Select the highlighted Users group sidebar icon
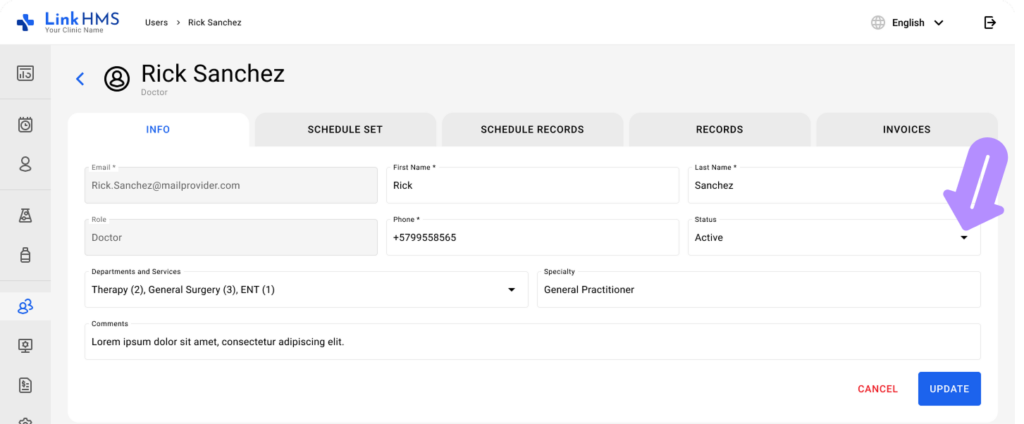Image resolution: width=1024 pixels, height=424 pixels. click(x=25, y=306)
